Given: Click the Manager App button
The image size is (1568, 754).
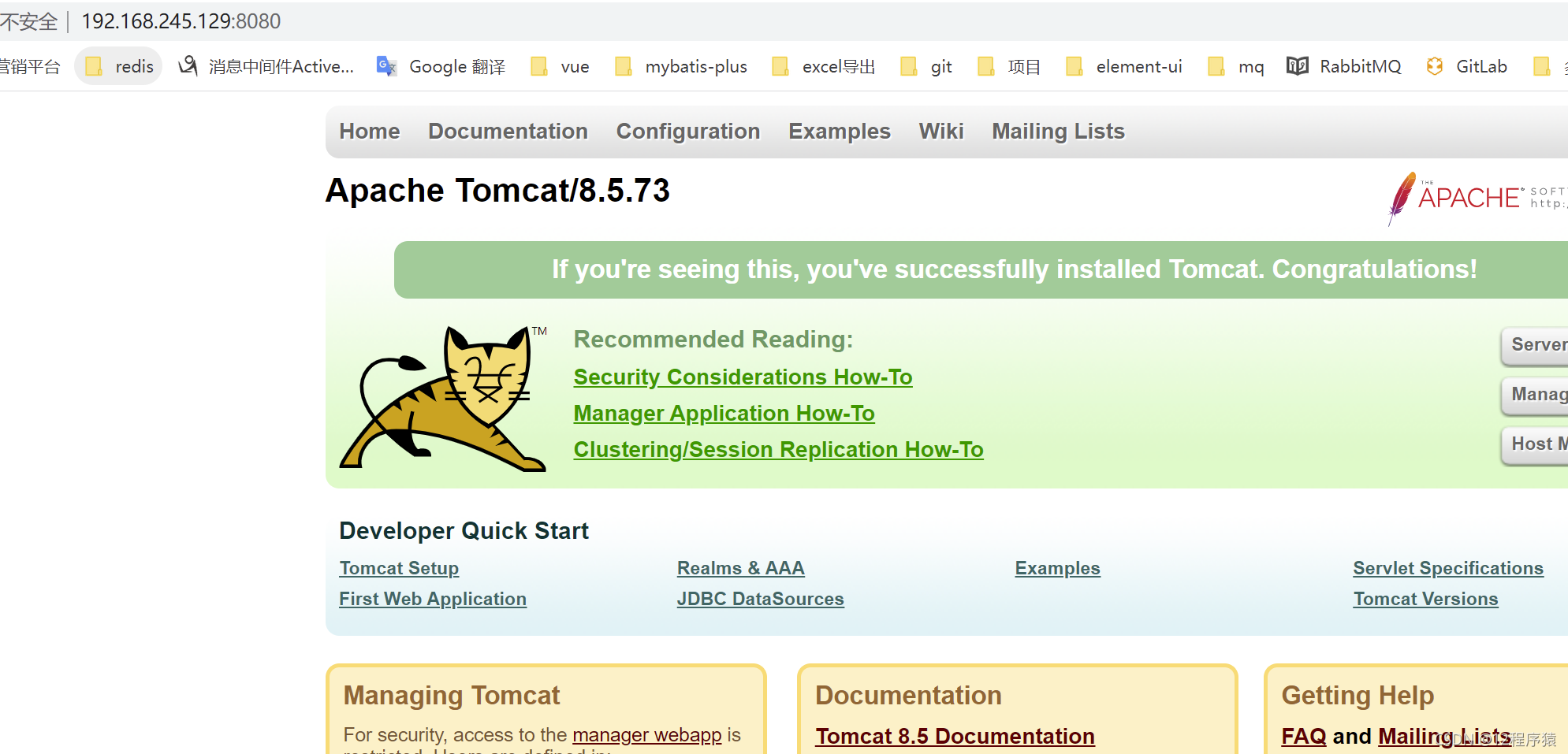Looking at the screenshot, I should [x=1534, y=395].
